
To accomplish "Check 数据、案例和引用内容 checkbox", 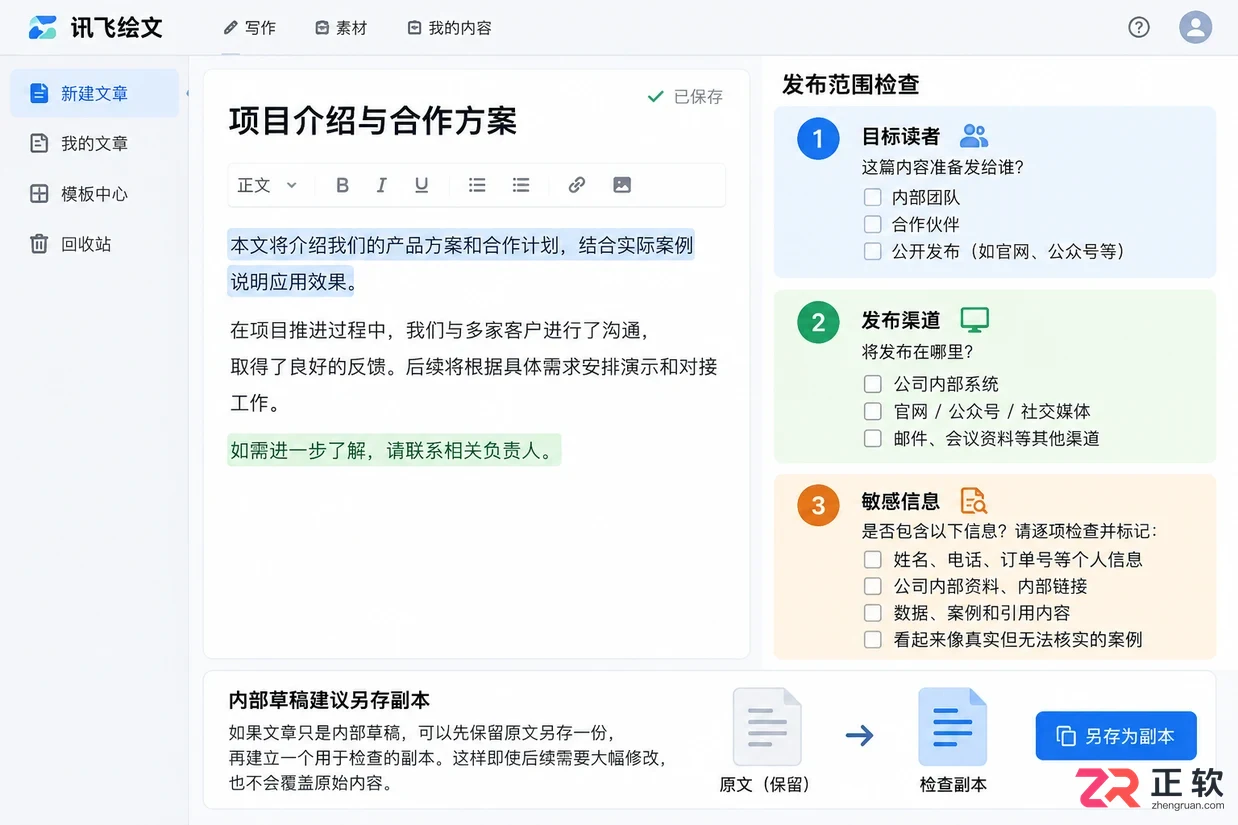I will click(873, 613).
